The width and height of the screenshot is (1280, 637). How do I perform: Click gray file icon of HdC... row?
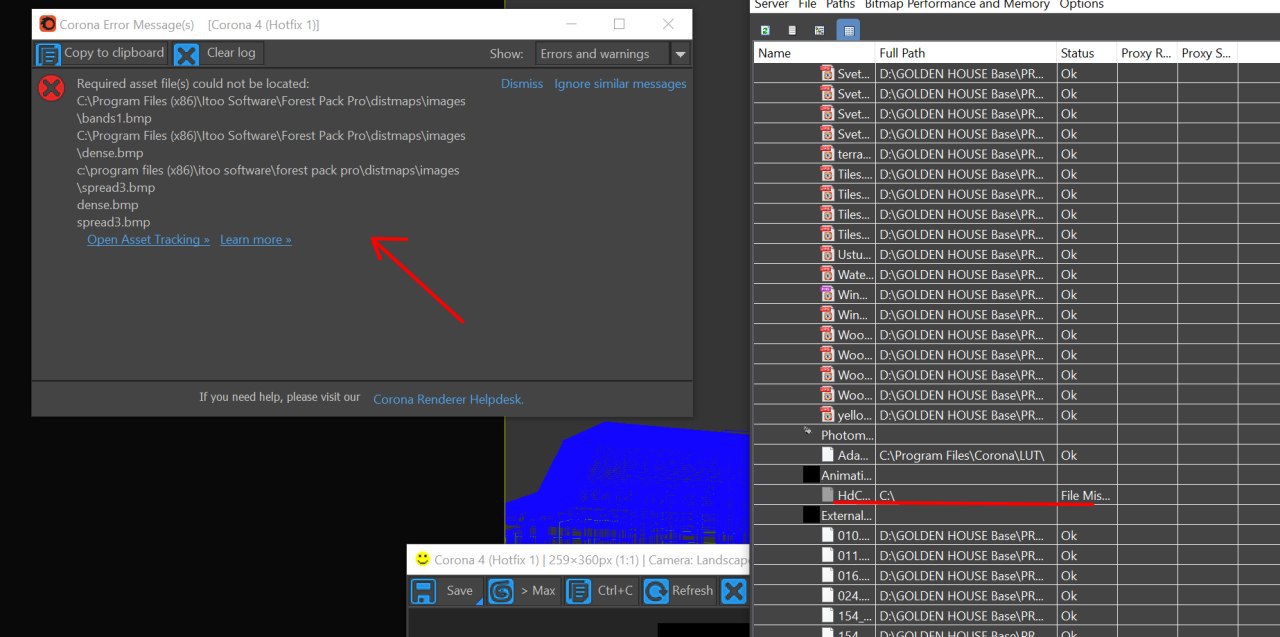827,495
